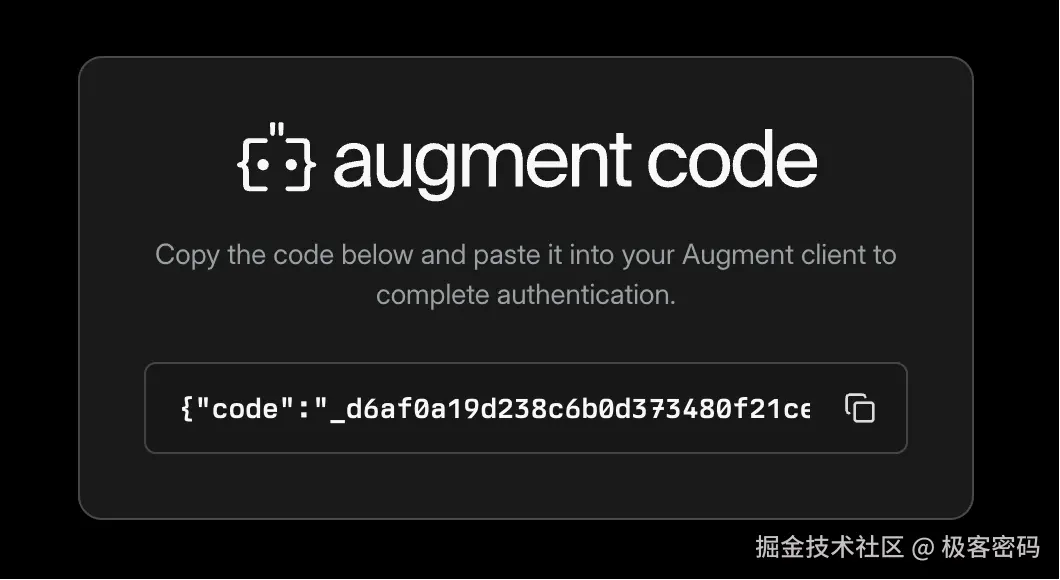The image size is (1060, 580).
Task: Click the "Copy the code below" instruction line
Action: (526, 256)
